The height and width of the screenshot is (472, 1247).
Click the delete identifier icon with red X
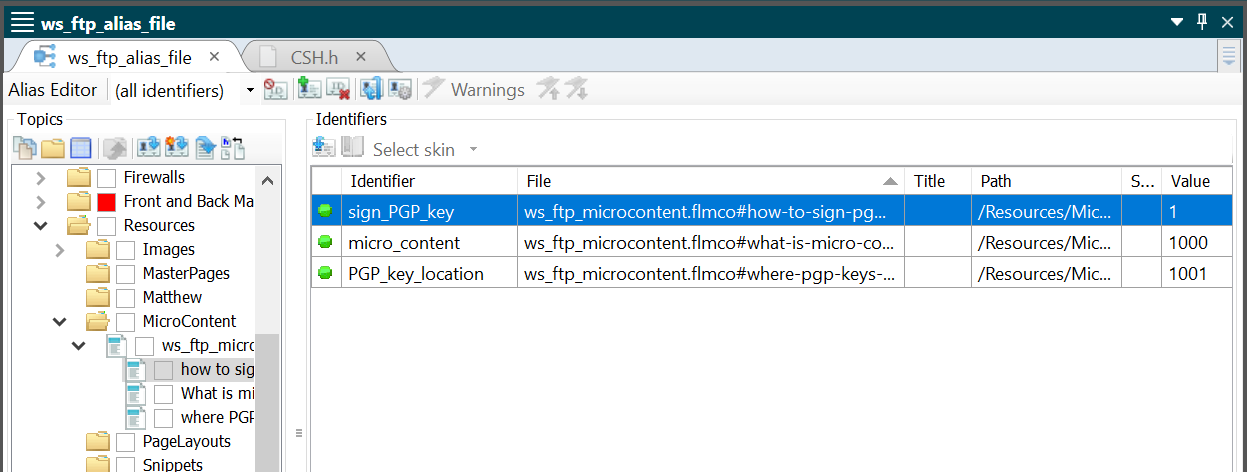click(x=338, y=90)
